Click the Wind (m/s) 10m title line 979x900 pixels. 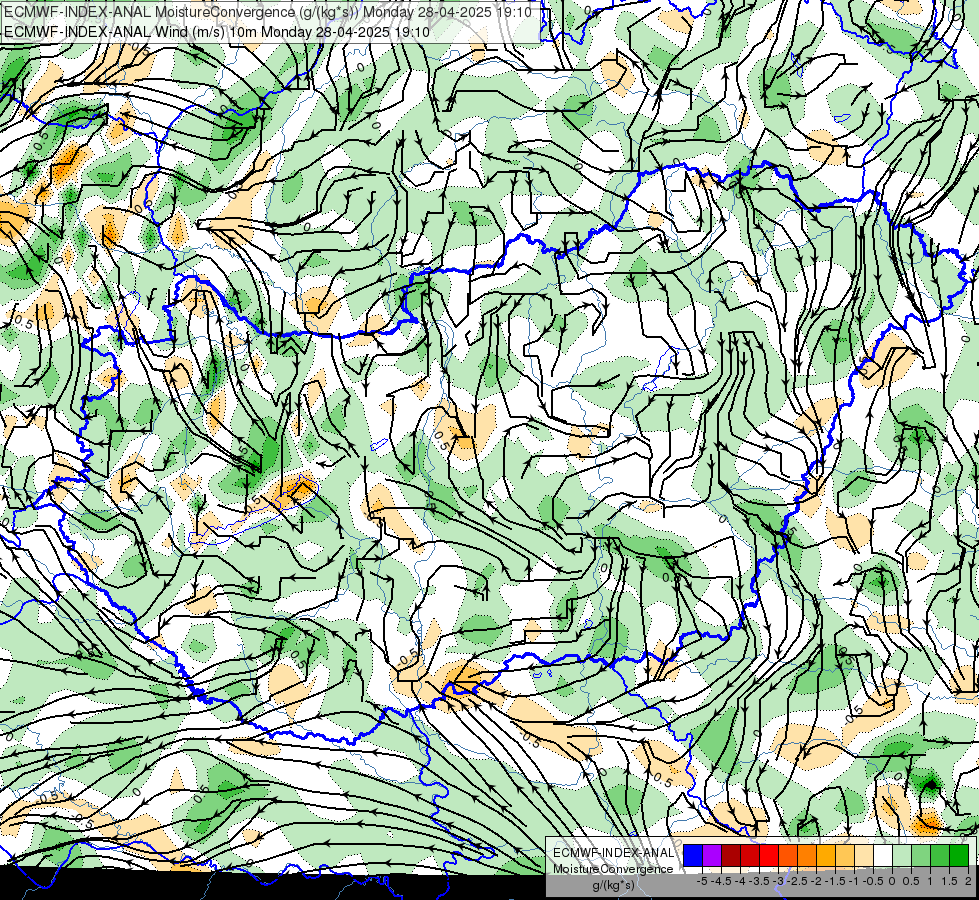tap(217, 31)
